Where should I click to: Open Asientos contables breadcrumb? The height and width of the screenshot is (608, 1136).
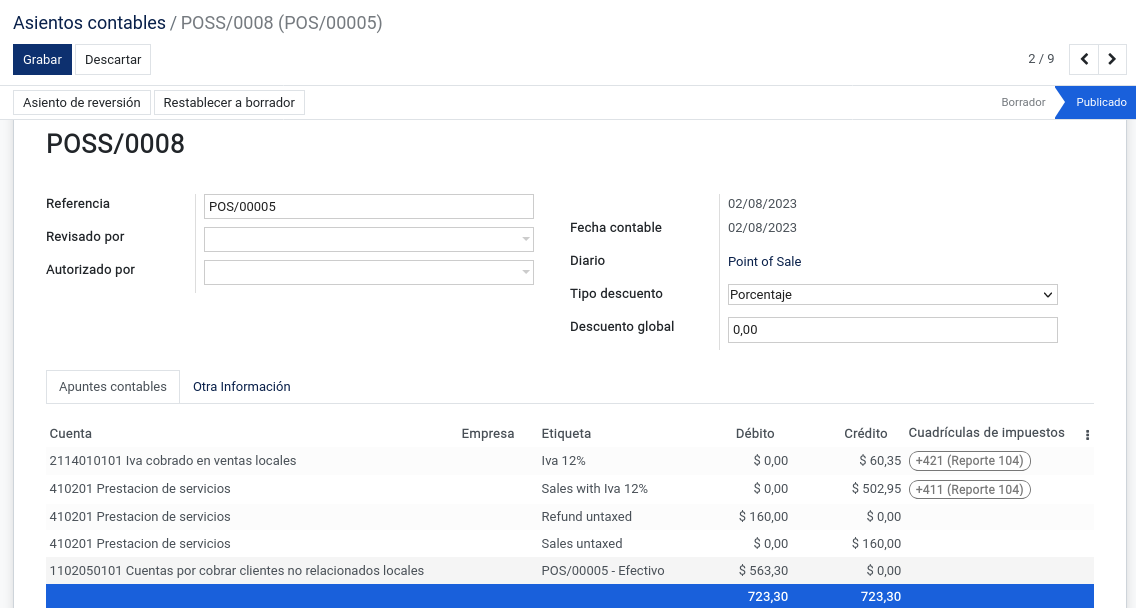(90, 22)
